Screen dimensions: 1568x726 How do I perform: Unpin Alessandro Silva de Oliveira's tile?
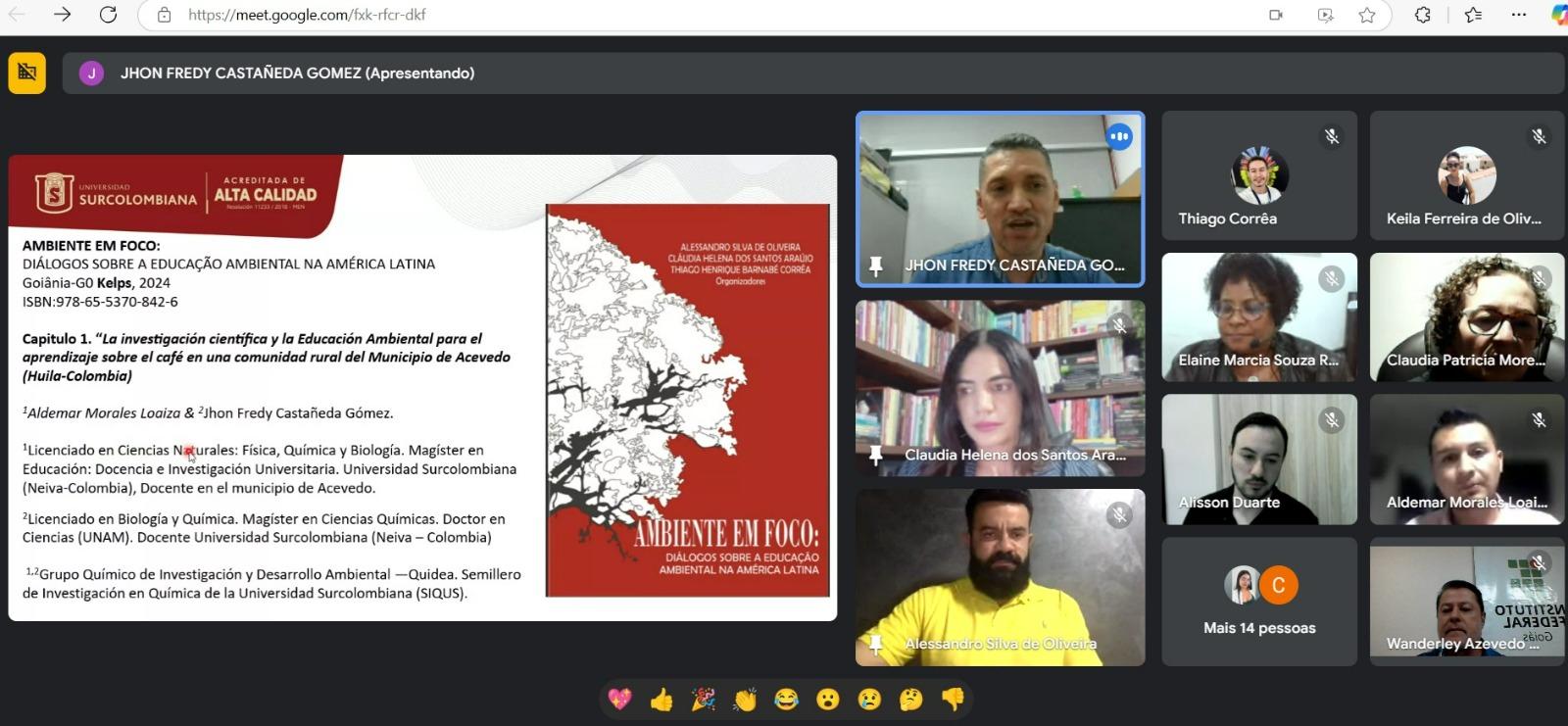pyautogui.click(x=876, y=644)
